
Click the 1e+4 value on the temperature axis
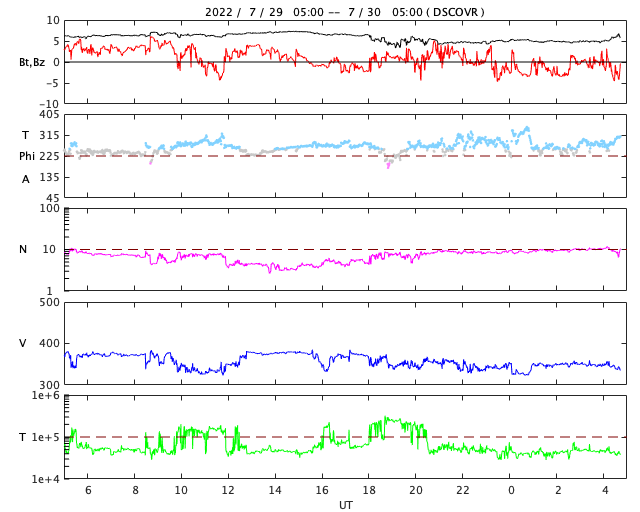pyautogui.click(x=46, y=479)
